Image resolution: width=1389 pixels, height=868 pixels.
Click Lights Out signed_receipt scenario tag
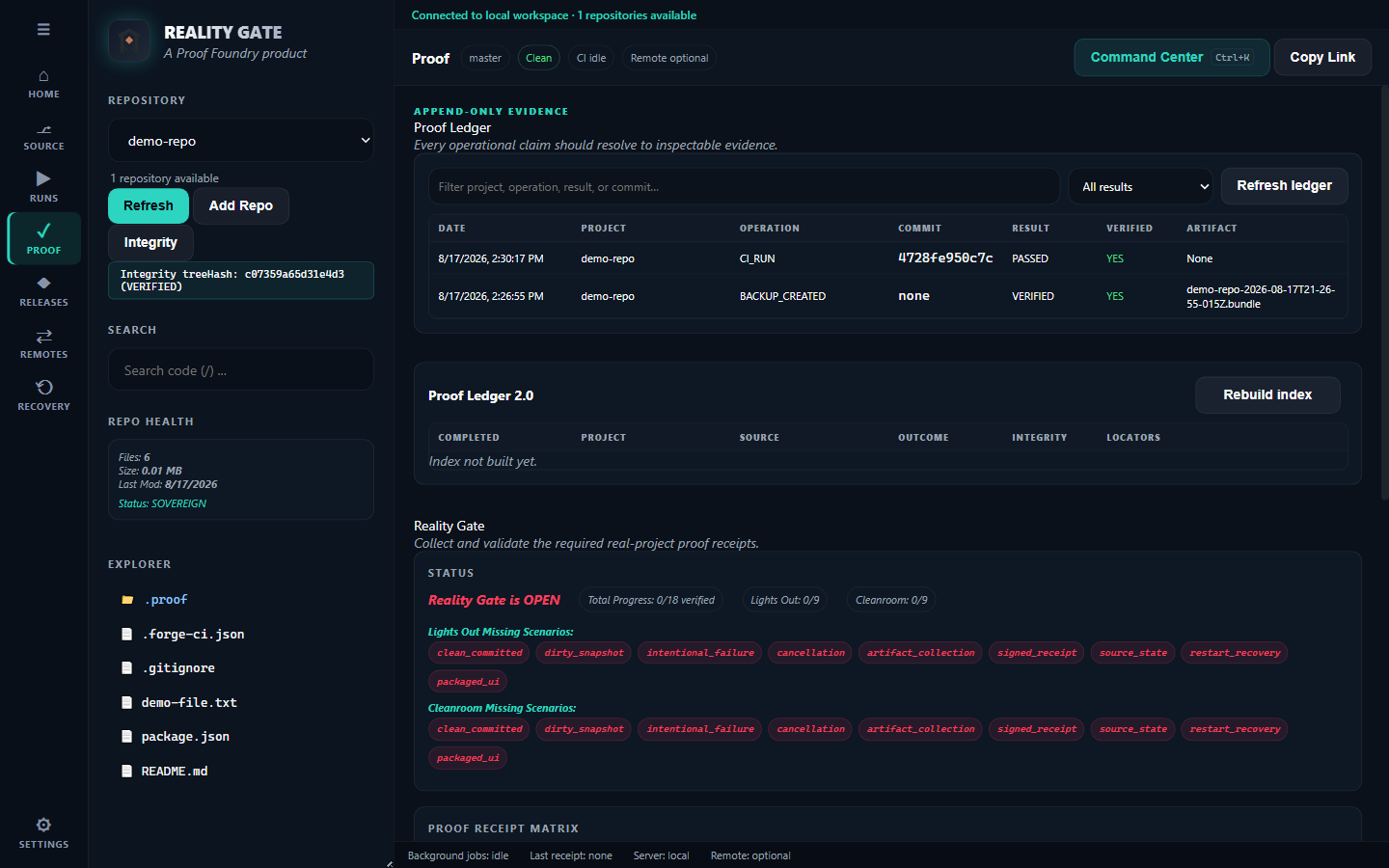click(1037, 653)
